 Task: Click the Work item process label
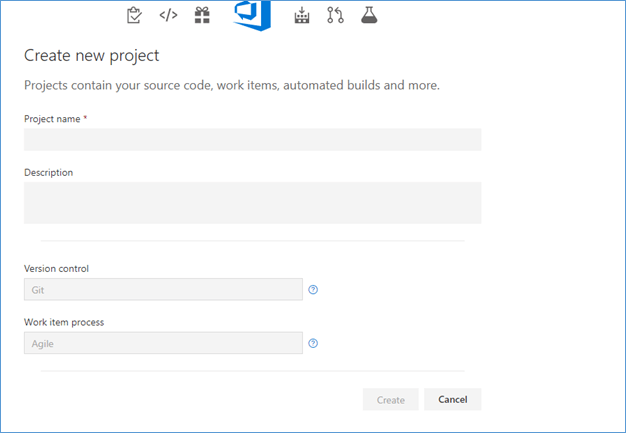click(64, 321)
